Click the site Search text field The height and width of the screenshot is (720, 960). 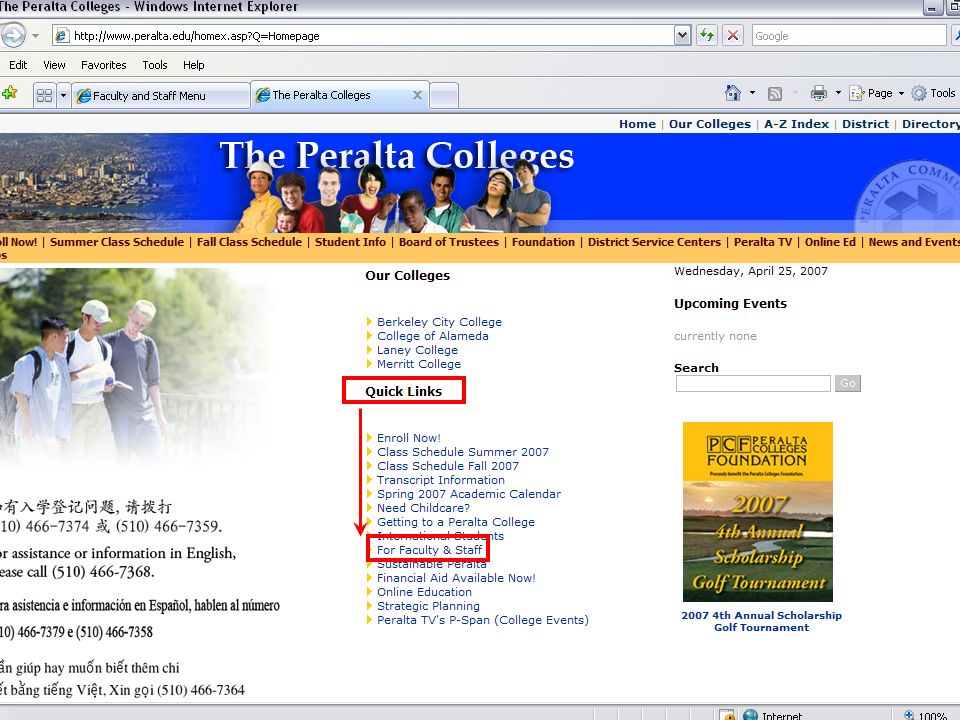[753, 383]
